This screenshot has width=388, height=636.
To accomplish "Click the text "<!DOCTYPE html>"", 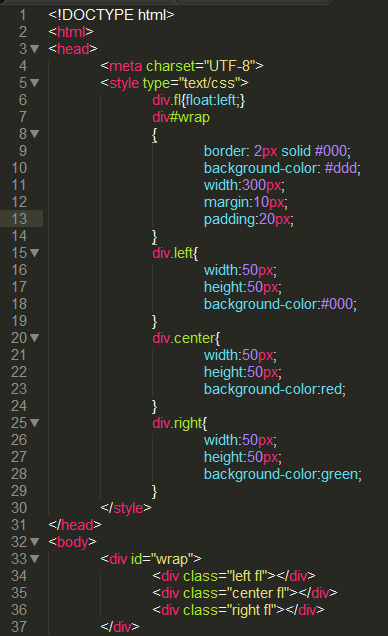I will pyautogui.click(x=111, y=15).
